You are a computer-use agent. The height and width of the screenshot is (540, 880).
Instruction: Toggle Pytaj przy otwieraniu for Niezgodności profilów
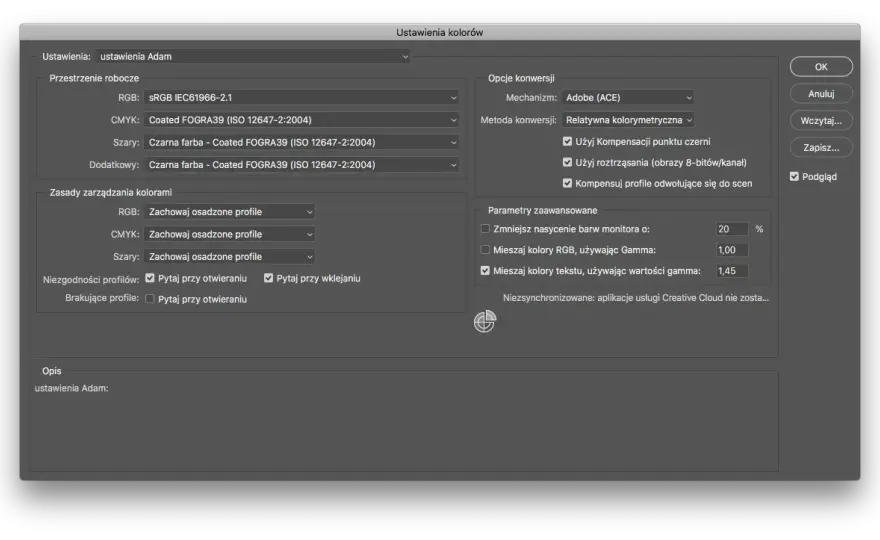pos(150,278)
